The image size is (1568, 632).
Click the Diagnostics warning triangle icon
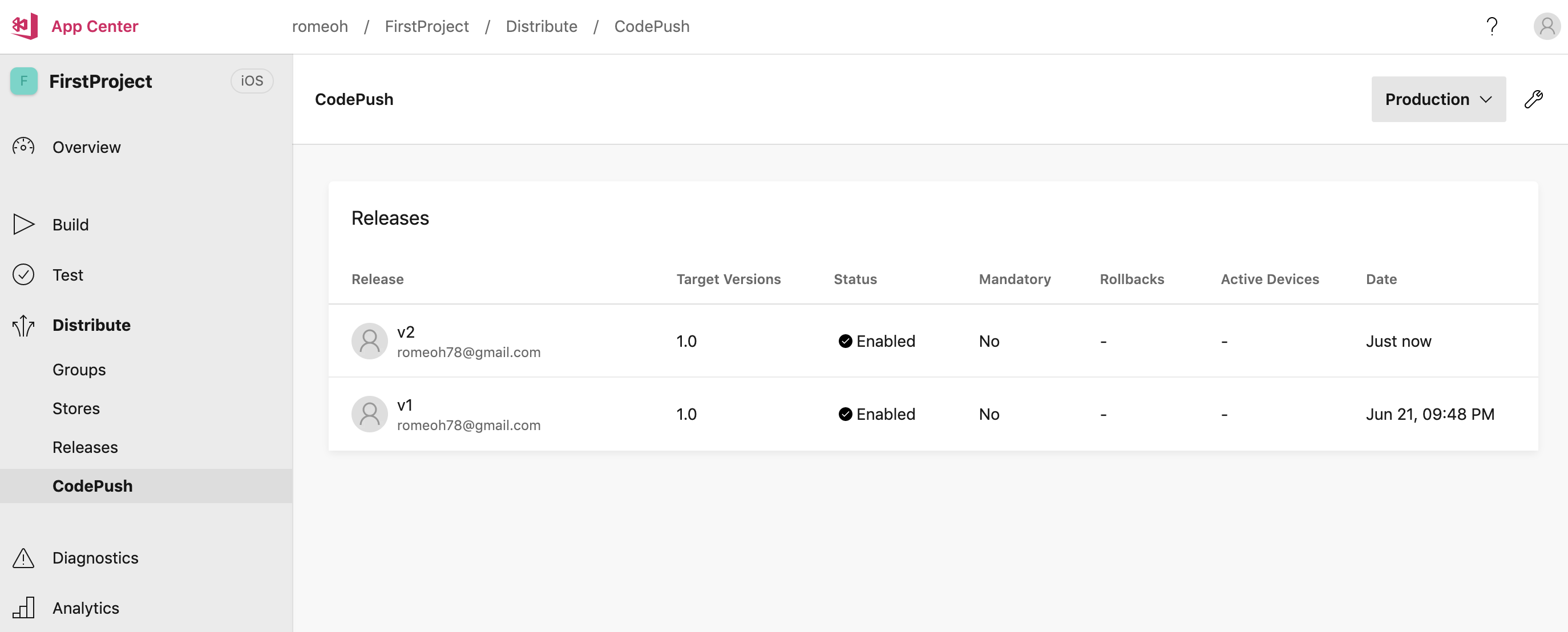click(x=24, y=557)
